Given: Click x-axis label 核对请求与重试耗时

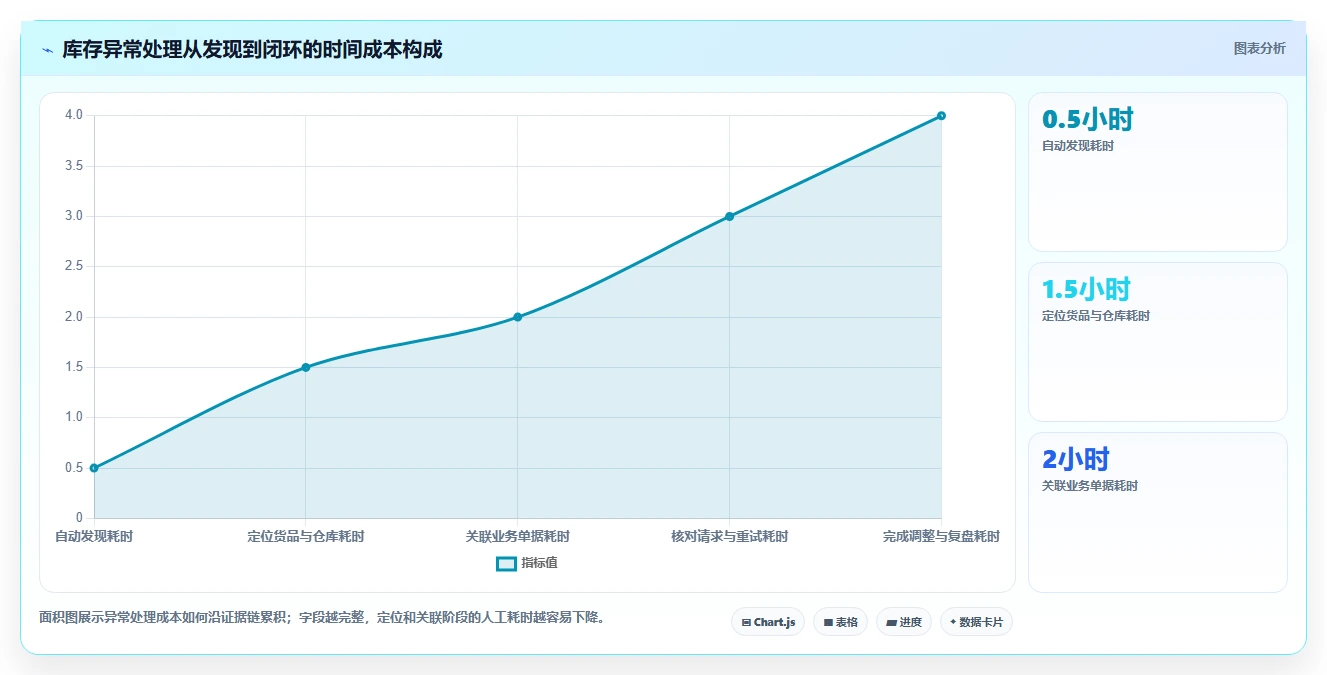Looking at the screenshot, I should (x=730, y=537).
